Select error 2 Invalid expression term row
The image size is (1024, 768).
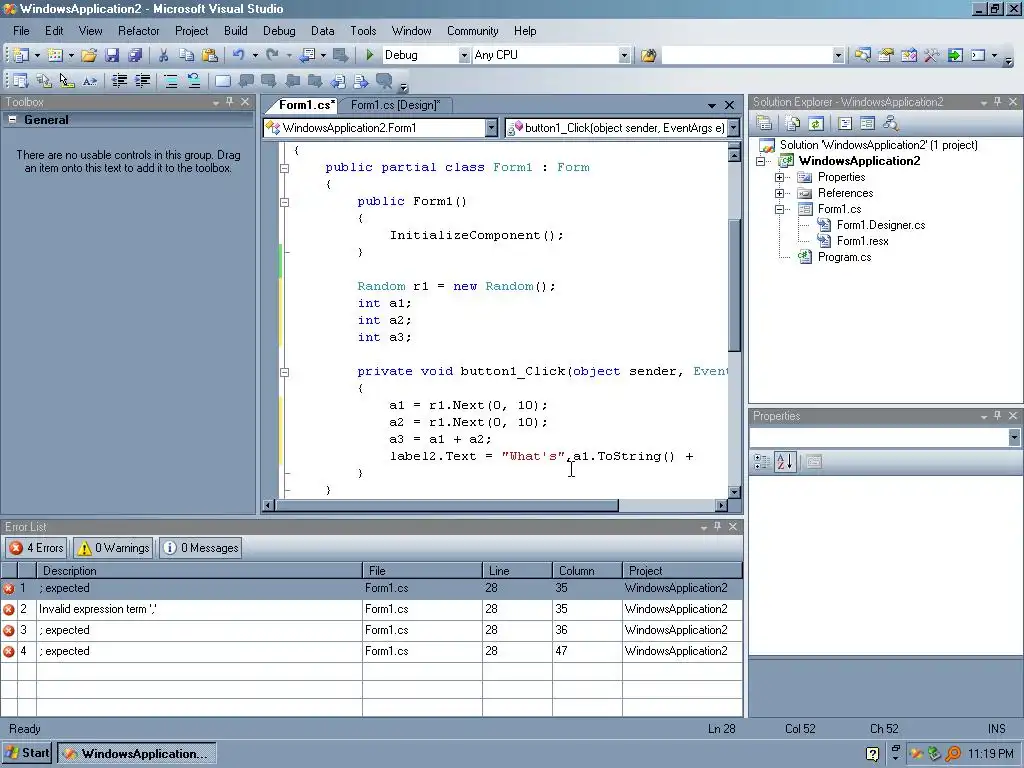click(372, 609)
